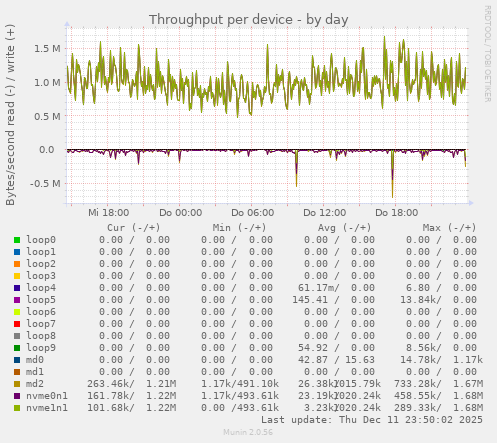The image size is (497, 443).
Task: Select the nvme0n1 device label
Action: pos(47,396)
